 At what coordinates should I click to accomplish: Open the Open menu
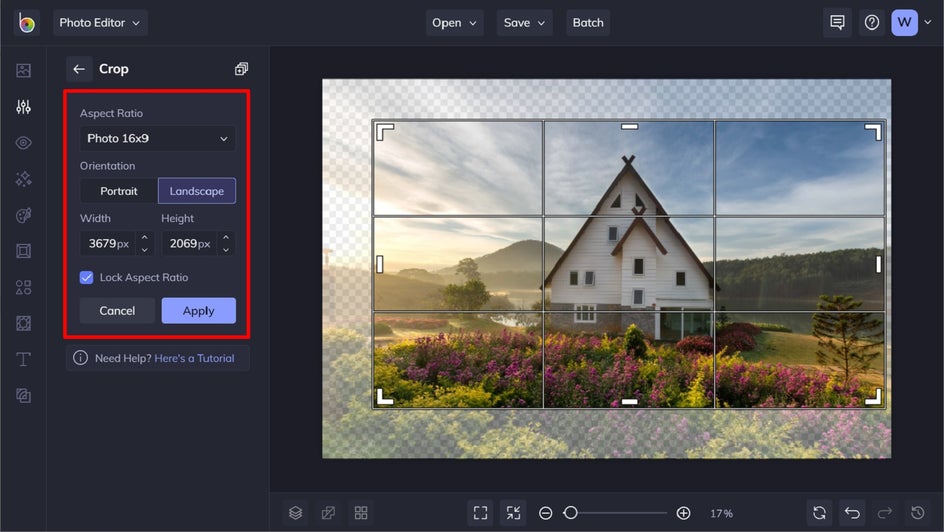tap(455, 23)
